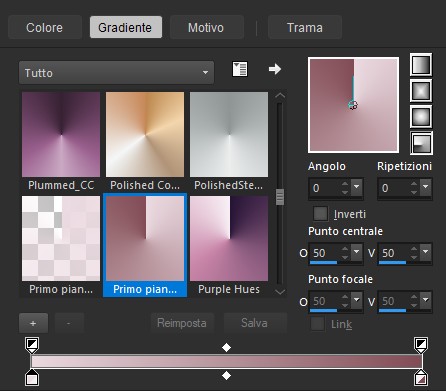Select the checkered Primo pian... transparent gradient thumbnail
Screen dimensions: 446x391
pyautogui.click(x=61, y=239)
